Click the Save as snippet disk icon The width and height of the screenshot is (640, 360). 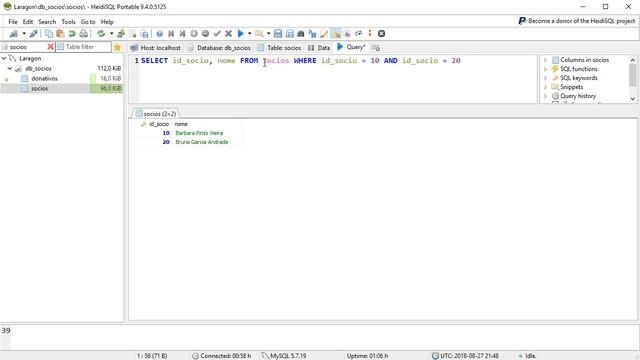click(289, 34)
